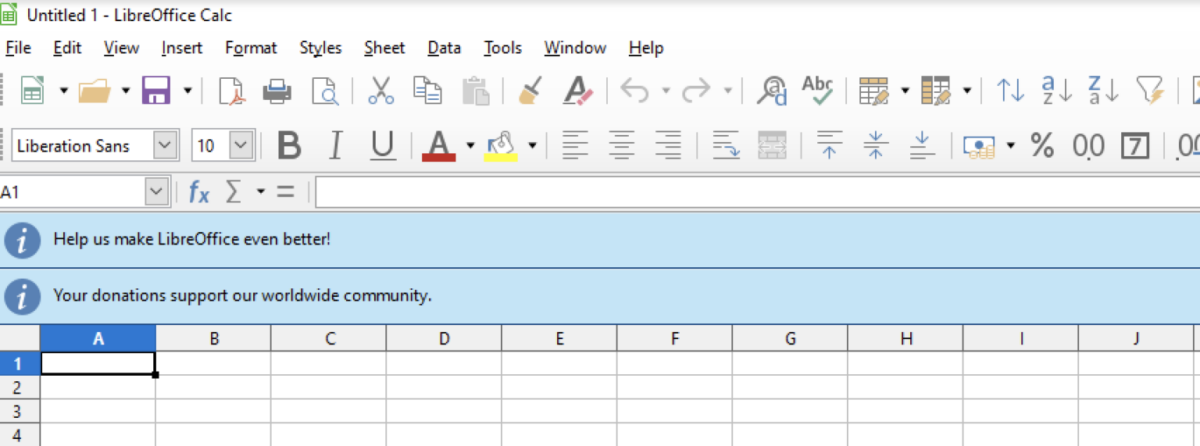Open the font color dropdown arrow
This screenshot has width=1200, height=446.
pyautogui.click(x=470, y=146)
